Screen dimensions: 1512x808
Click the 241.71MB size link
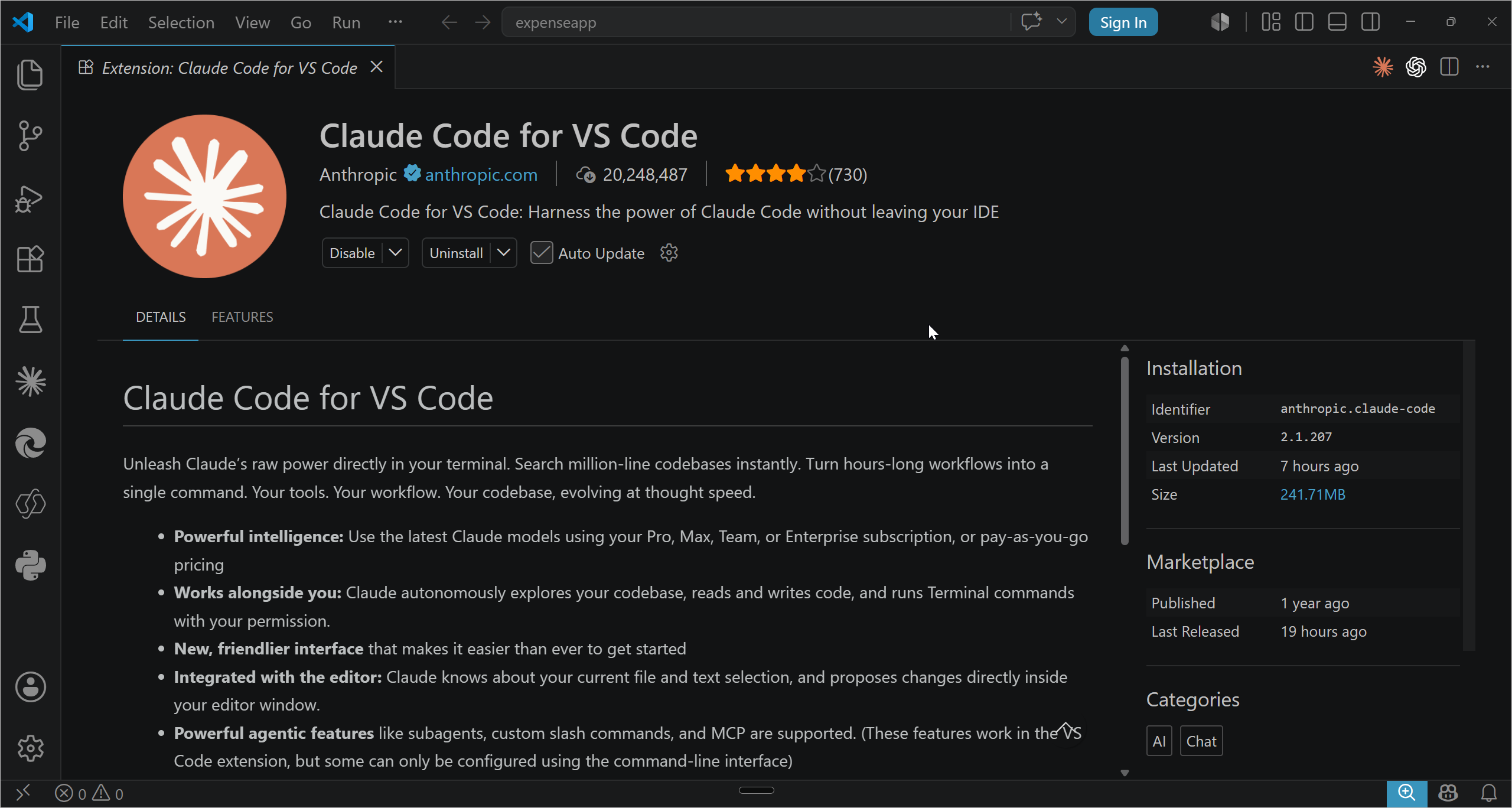point(1312,494)
